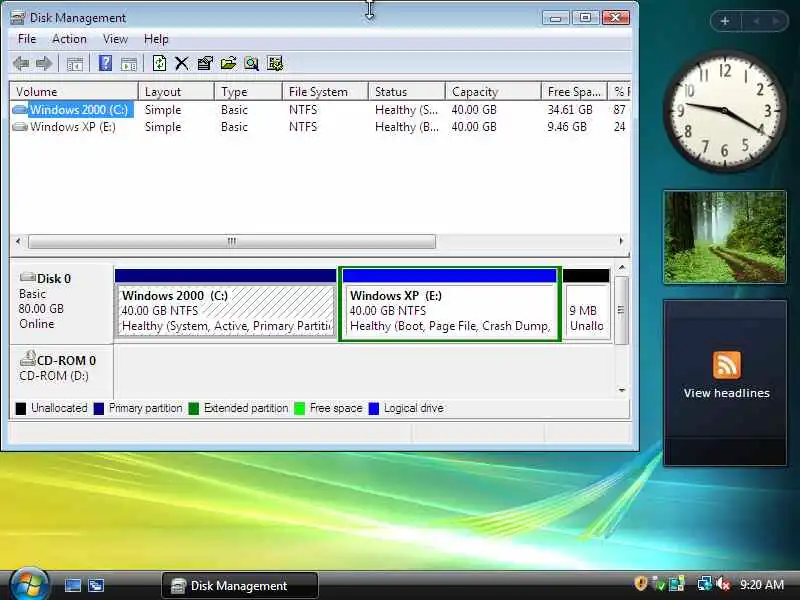The width and height of the screenshot is (800, 600).
Task: Sort by the Type column header
Action: pos(248,91)
